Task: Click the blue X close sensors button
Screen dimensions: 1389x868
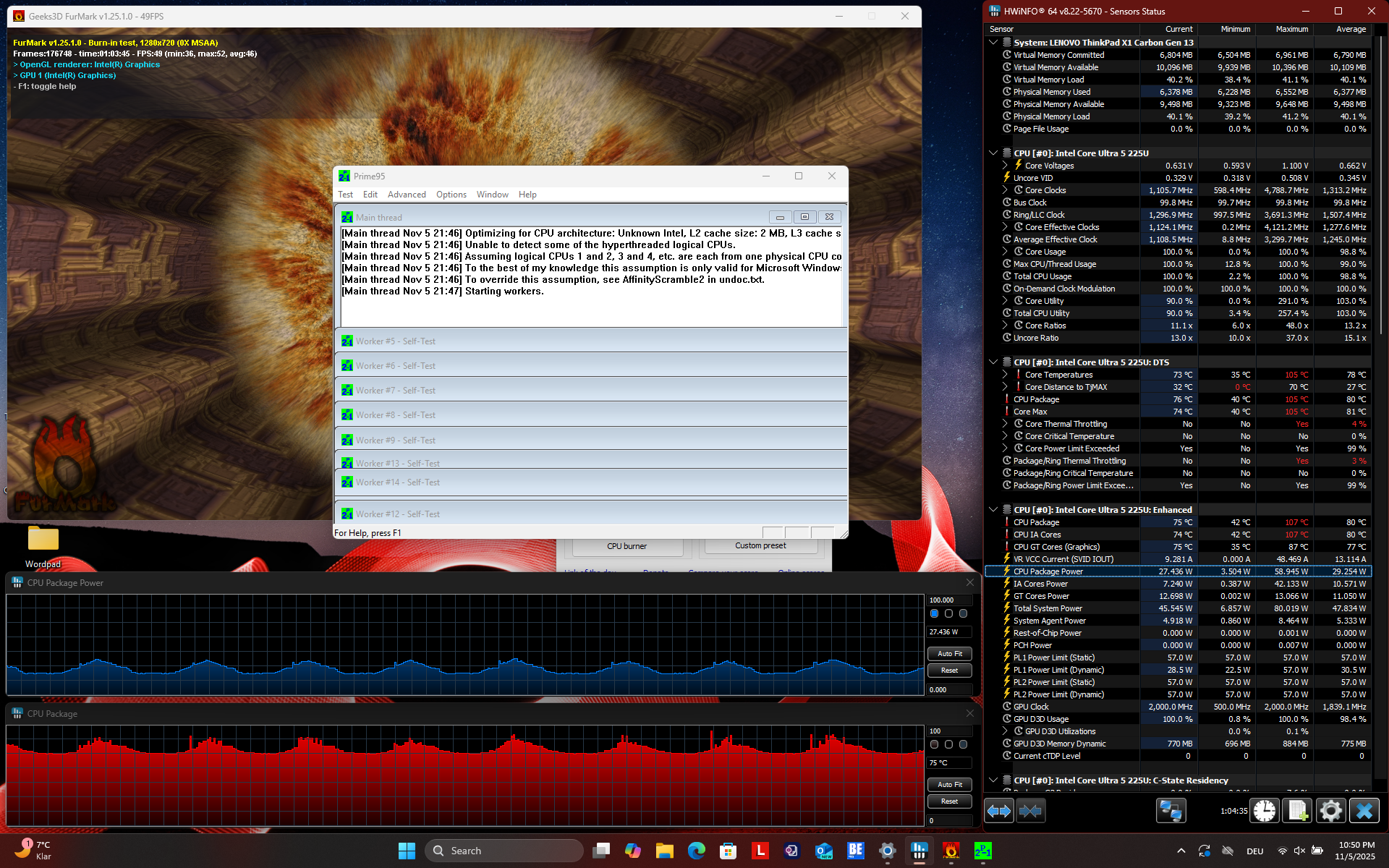Action: point(1364,811)
